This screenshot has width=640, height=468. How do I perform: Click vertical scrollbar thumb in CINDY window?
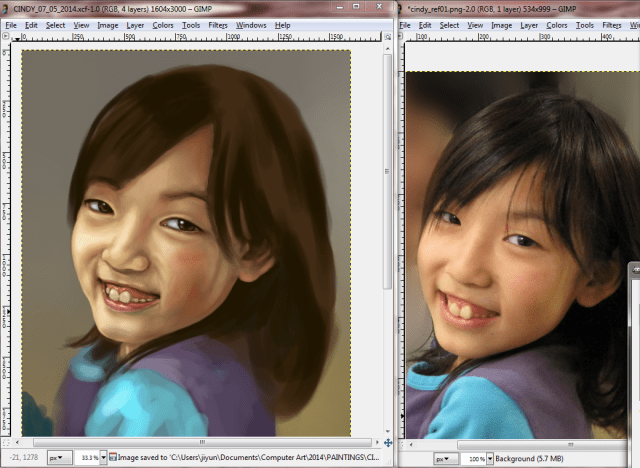click(387, 171)
